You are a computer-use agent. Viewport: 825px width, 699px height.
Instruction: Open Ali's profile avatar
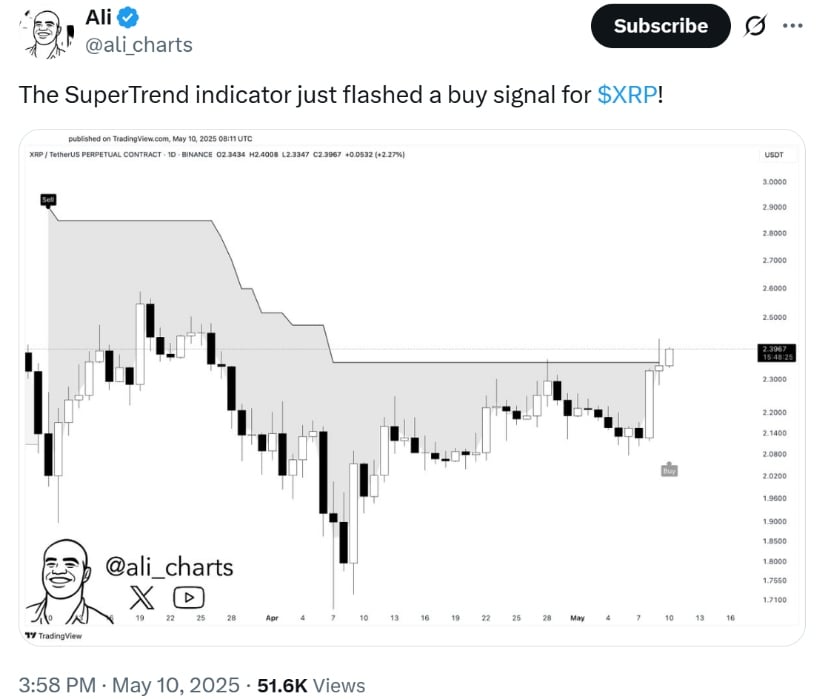coord(45,33)
